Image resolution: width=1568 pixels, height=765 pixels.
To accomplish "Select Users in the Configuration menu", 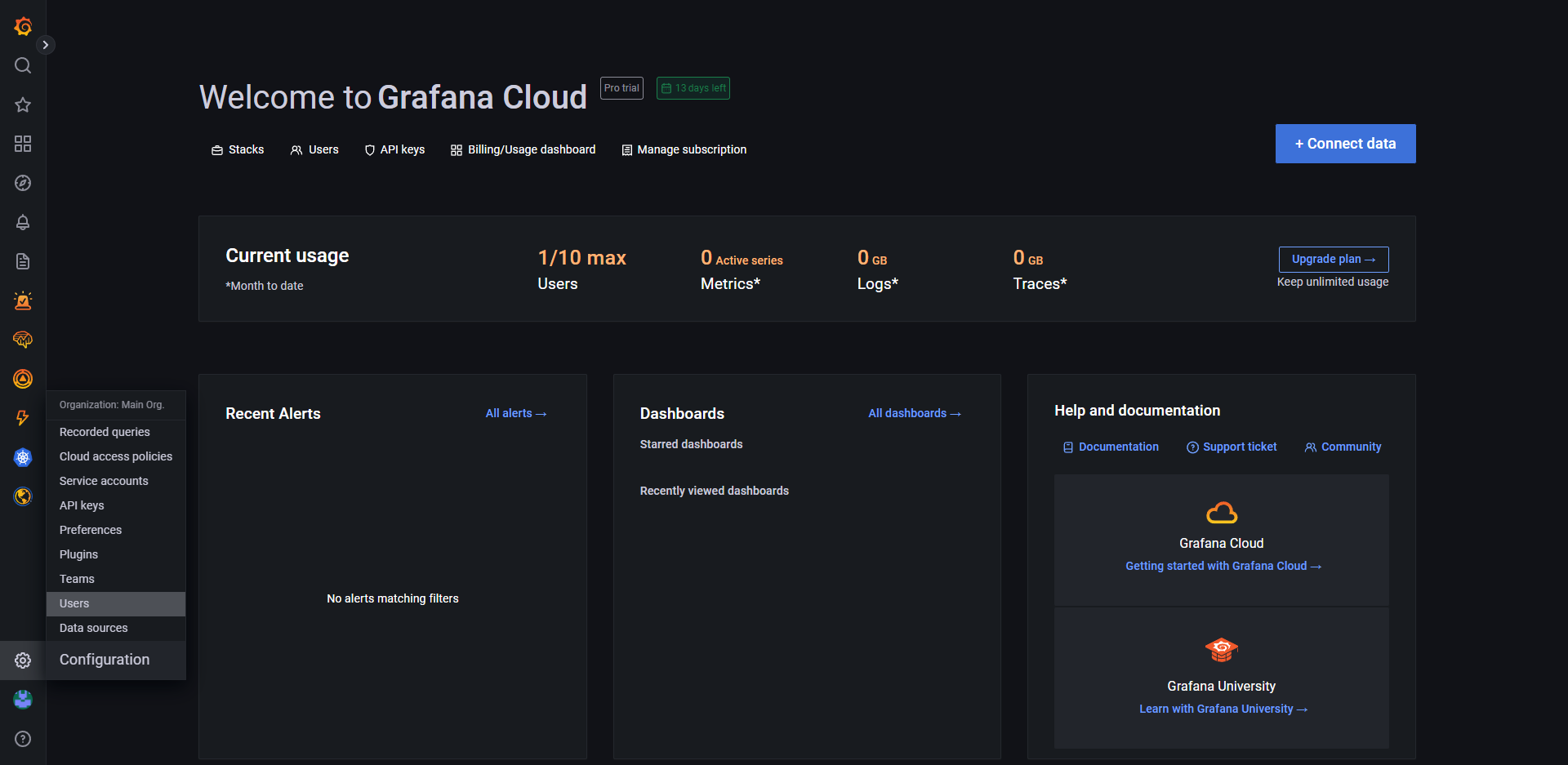I will coord(116,603).
